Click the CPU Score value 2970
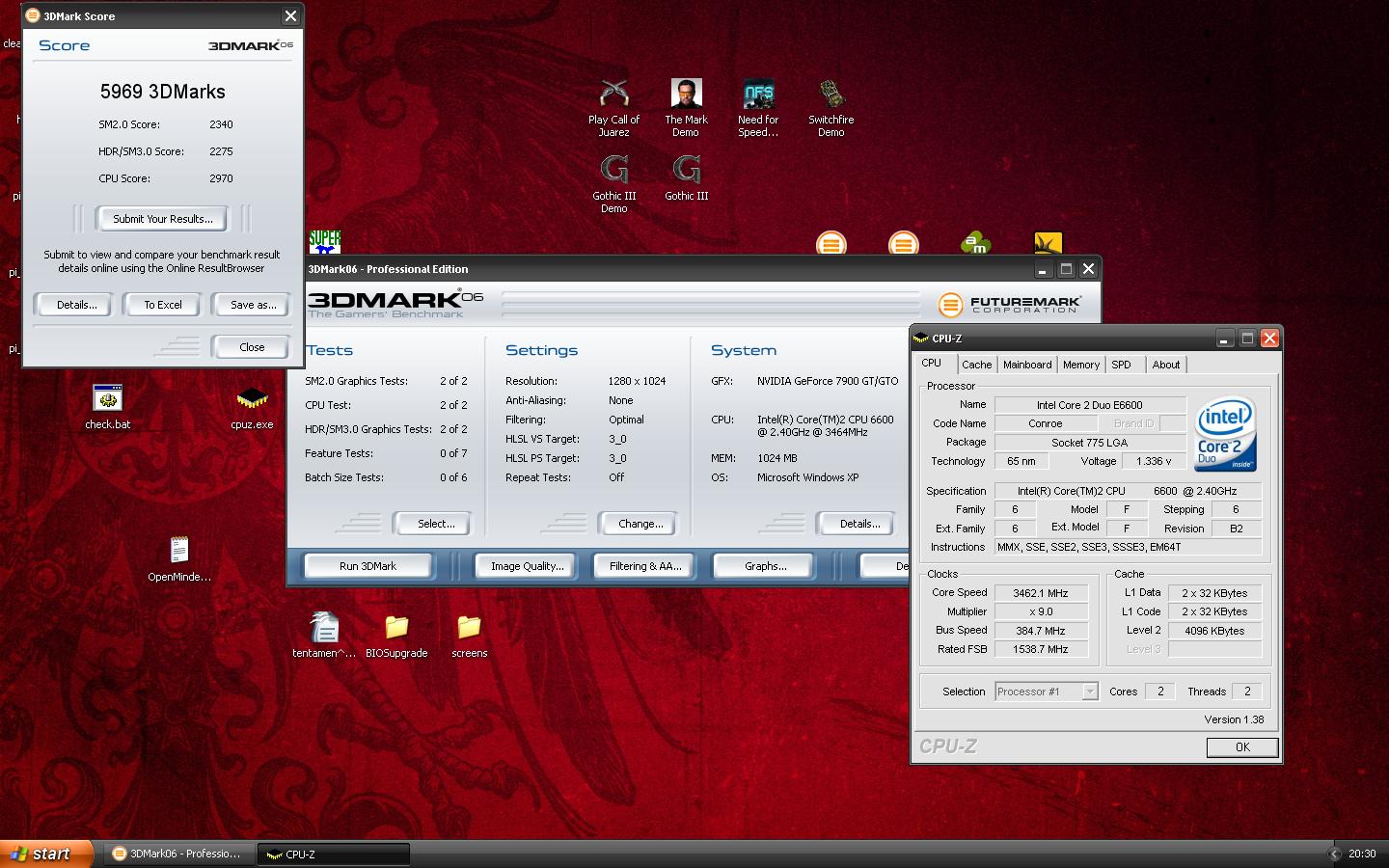The height and width of the screenshot is (868, 1389). 221,178
